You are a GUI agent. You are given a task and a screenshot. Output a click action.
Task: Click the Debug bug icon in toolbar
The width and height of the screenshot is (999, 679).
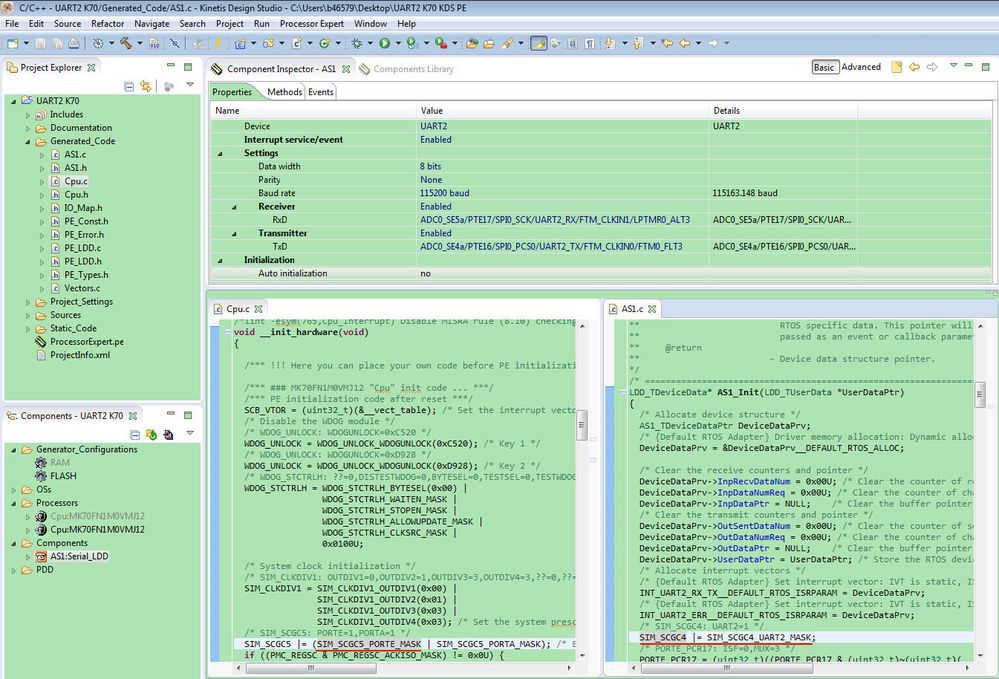pyautogui.click(x=357, y=43)
